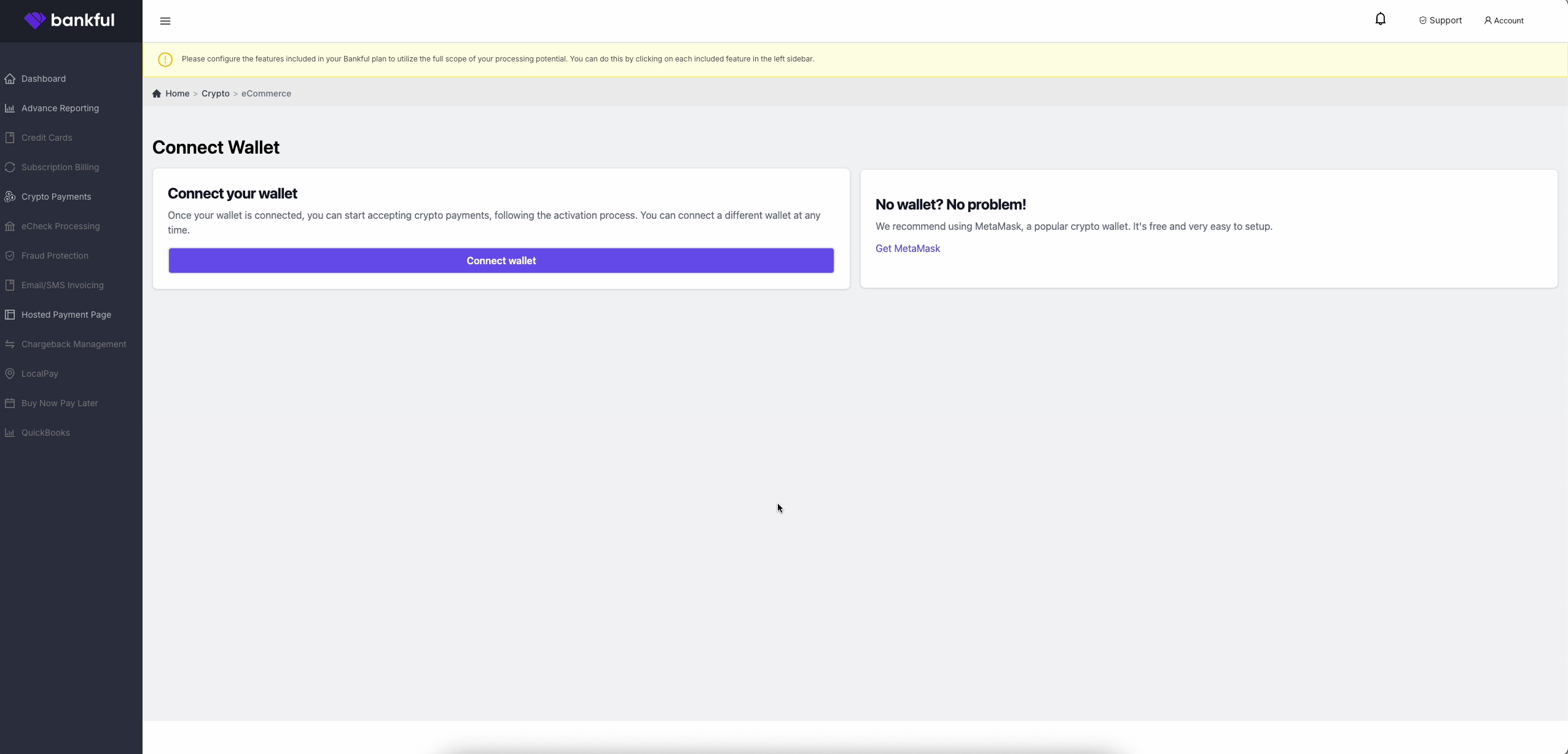
Task: Click the Dashboard home icon in the sidebar
Action: pyautogui.click(x=10, y=79)
